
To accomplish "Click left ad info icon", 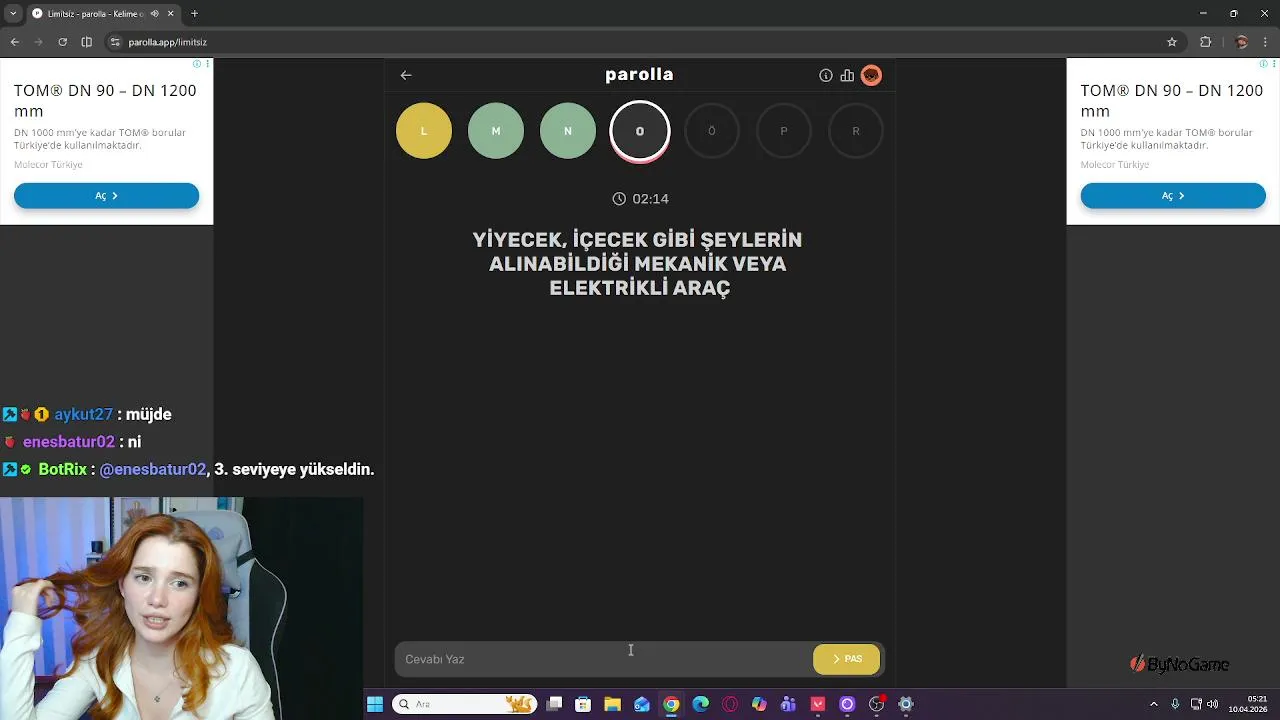I will [x=197, y=64].
